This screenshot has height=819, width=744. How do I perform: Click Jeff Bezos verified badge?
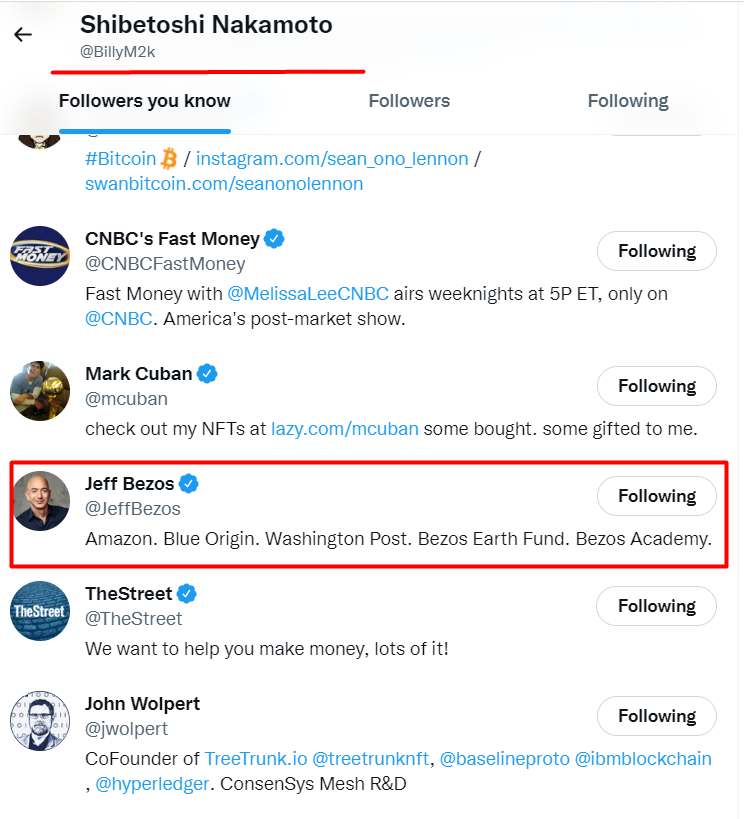pos(189,484)
